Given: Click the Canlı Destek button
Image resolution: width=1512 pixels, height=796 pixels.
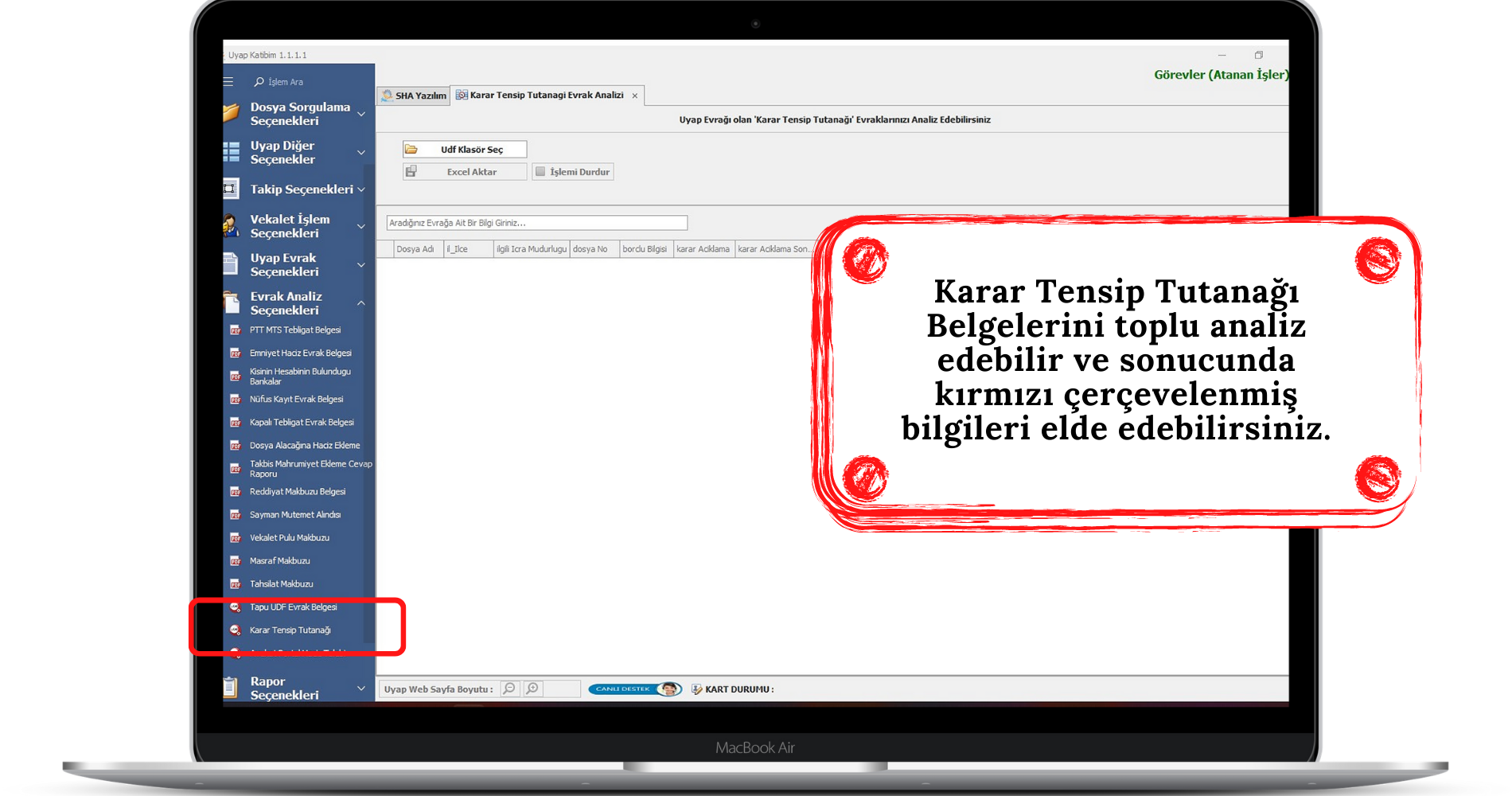Looking at the screenshot, I should pos(635,689).
